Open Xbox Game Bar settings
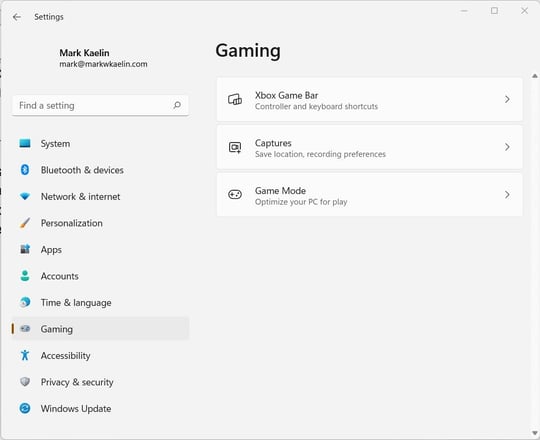The width and height of the screenshot is (540, 440). (x=370, y=99)
